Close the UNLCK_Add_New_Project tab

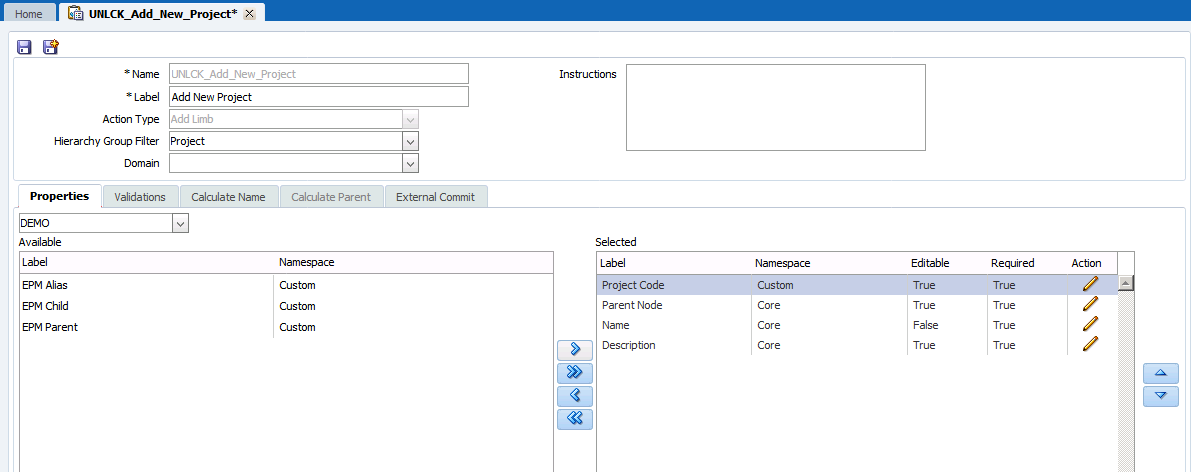tap(249, 14)
